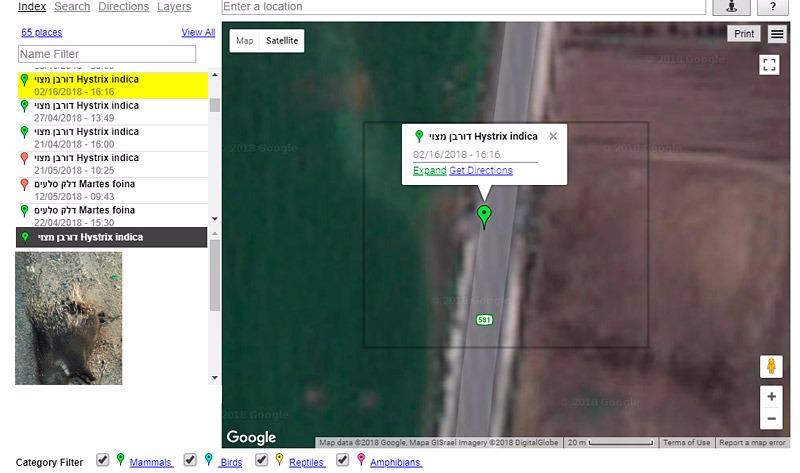Switch to the Directions tab
This screenshot has height=473, width=800.
(x=124, y=7)
